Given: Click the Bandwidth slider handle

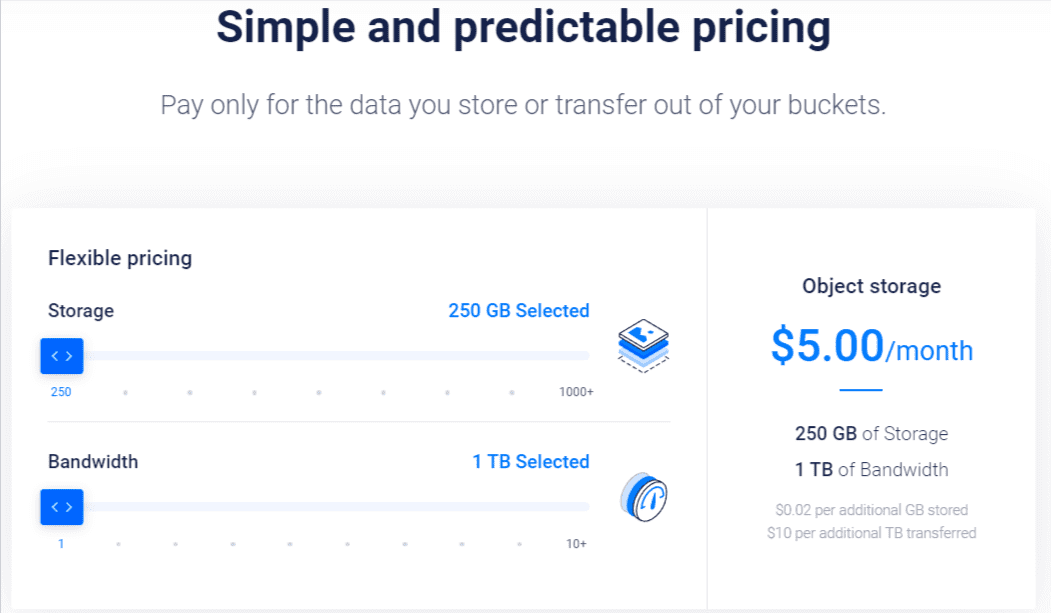Looking at the screenshot, I should (62, 506).
